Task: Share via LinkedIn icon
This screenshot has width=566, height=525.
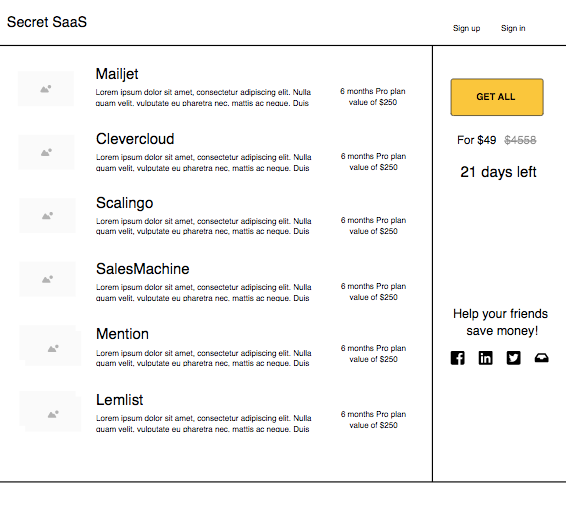Action: [485, 358]
